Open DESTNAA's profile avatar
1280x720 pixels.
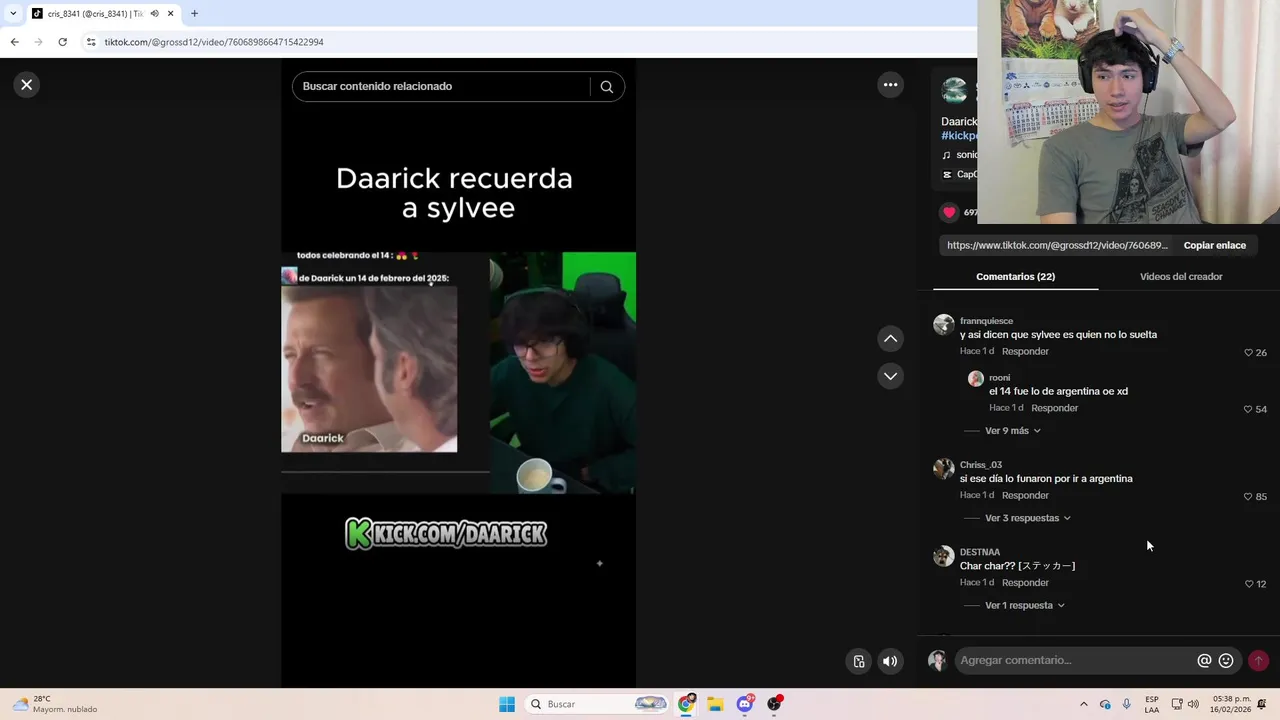(944, 556)
